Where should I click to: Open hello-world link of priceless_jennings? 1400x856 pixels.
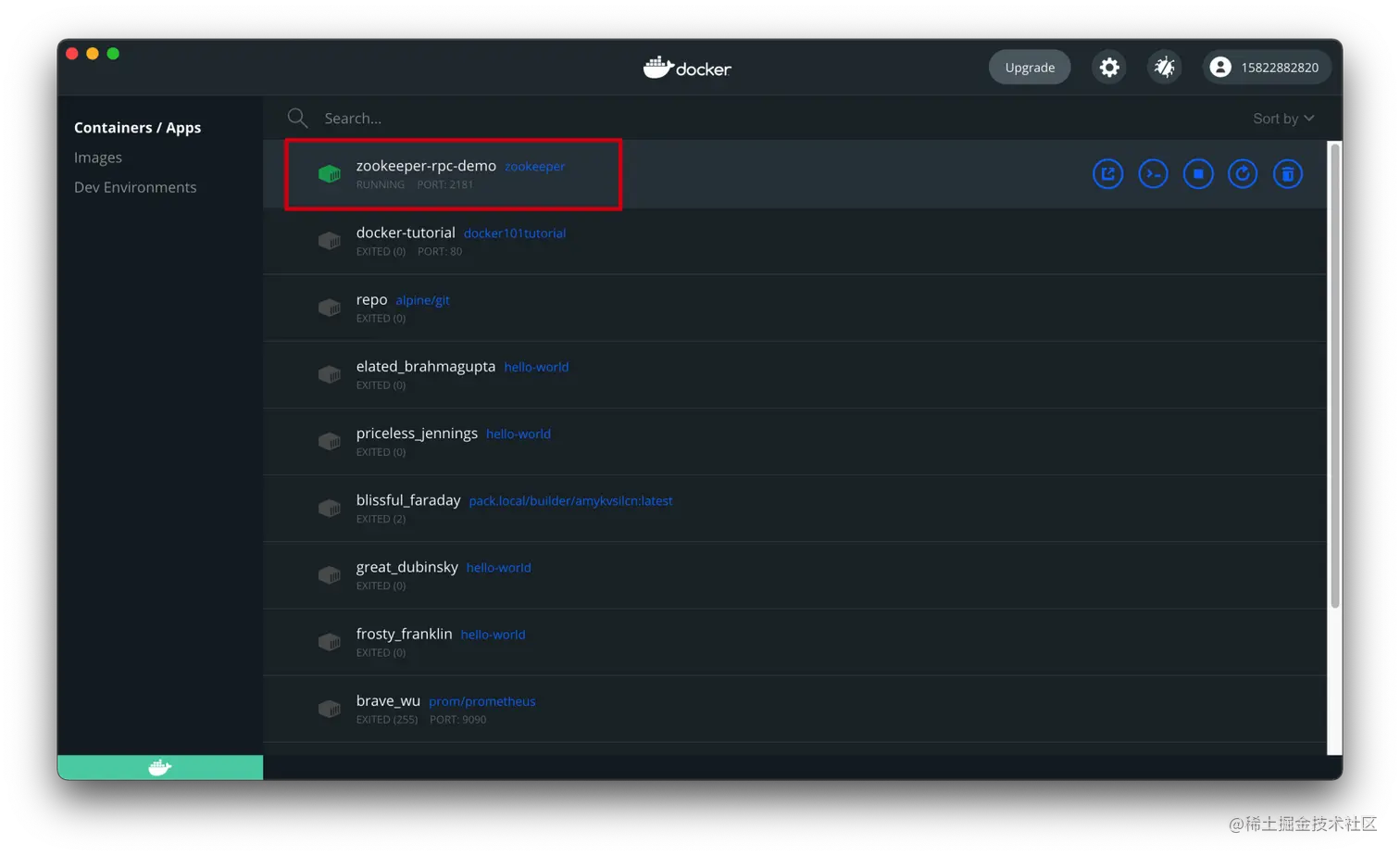(x=518, y=434)
